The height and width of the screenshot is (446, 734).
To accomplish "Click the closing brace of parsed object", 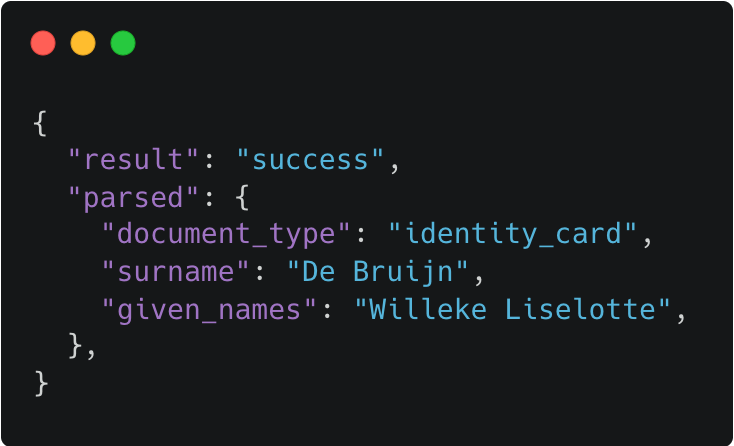I will click(75, 346).
